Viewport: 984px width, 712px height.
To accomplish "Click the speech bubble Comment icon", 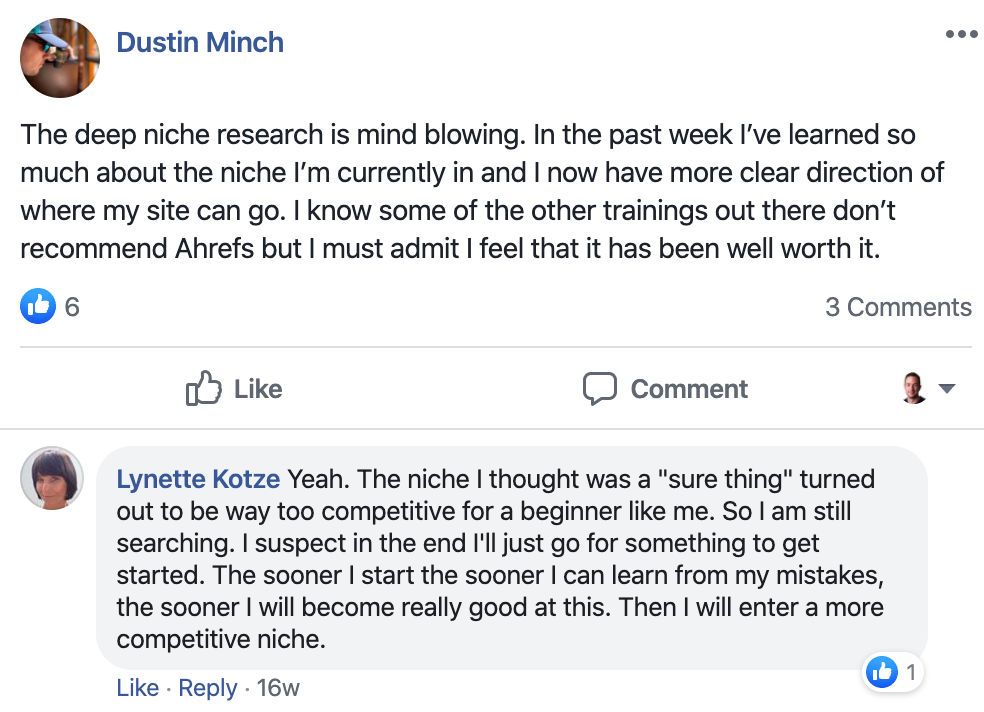I will (599, 388).
